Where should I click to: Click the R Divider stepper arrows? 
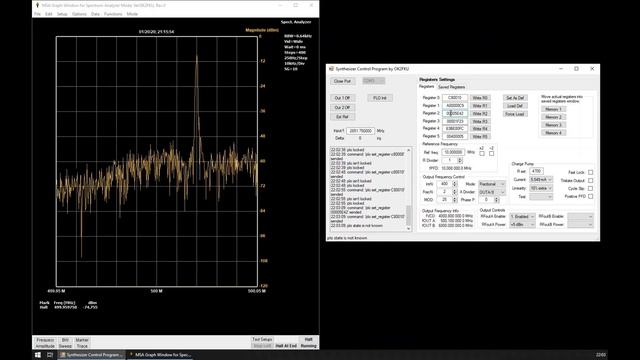(460, 160)
